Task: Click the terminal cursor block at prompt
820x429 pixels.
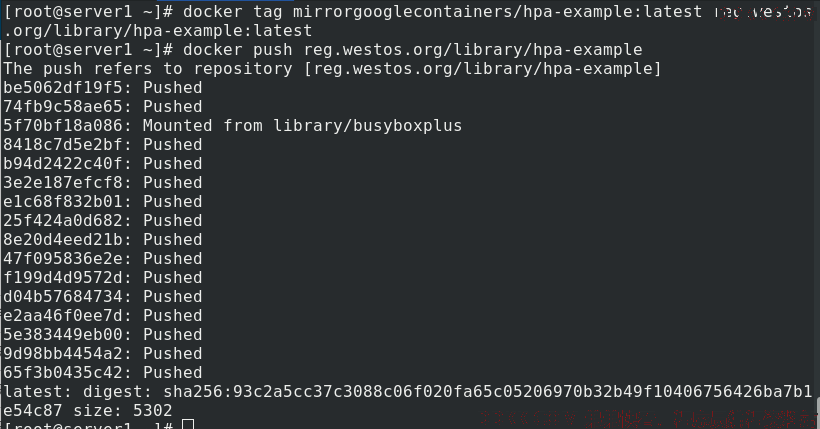Action: point(188,424)
